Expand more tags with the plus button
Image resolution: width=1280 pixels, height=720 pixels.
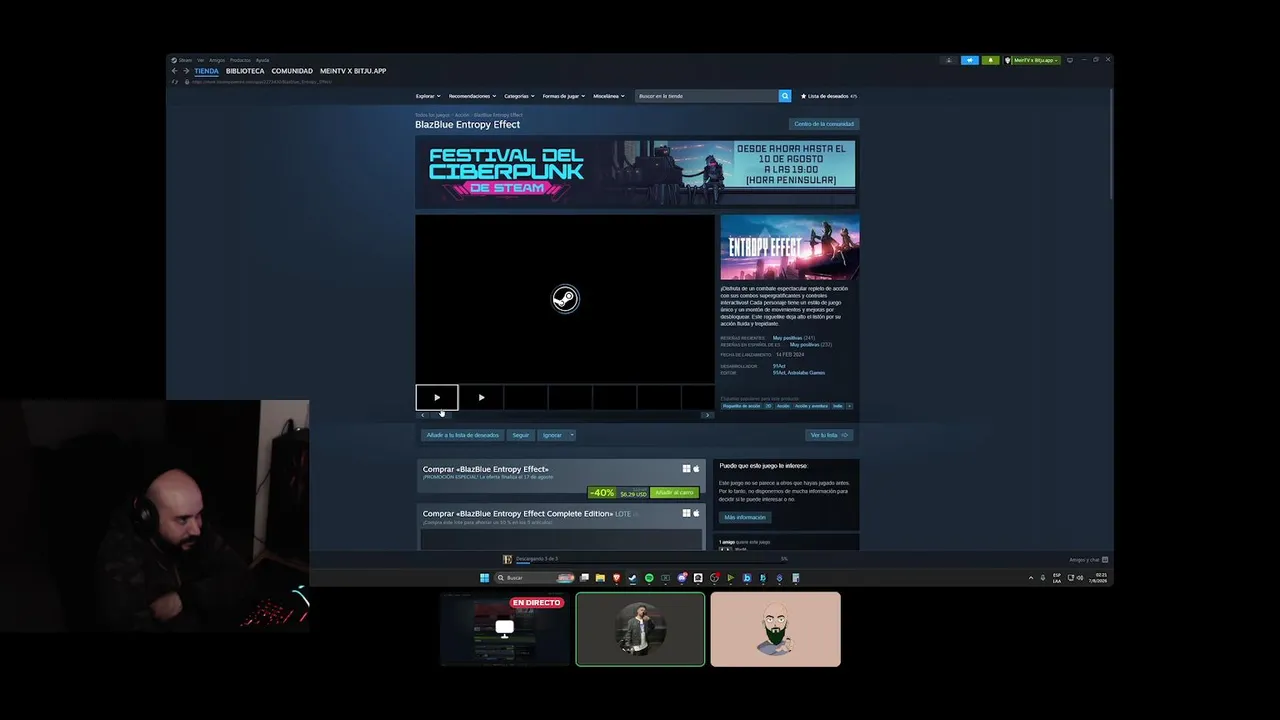[x=849, y=406]
